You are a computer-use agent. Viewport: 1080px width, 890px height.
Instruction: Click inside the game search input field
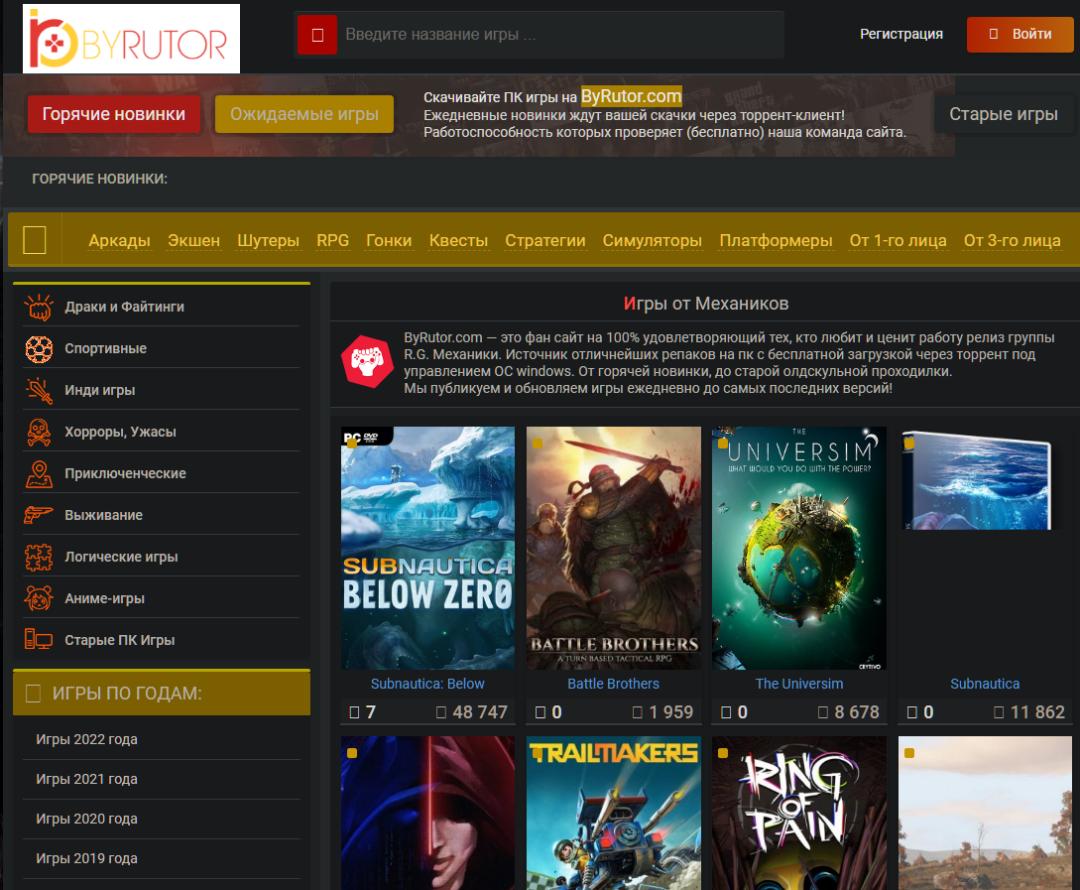550,33
